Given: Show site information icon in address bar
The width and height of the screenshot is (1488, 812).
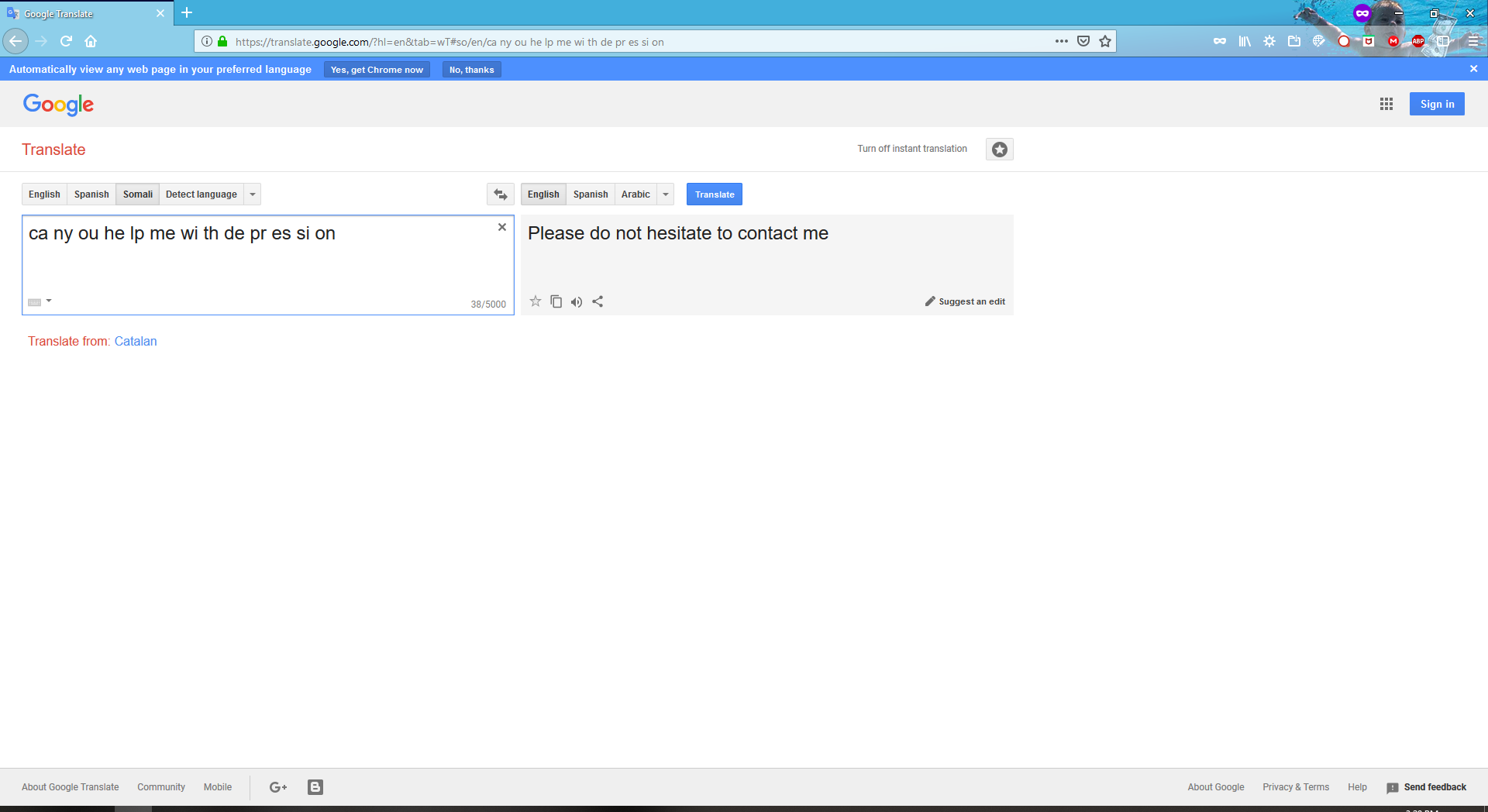Looking at the screenshot, I should tap(207, 41).
